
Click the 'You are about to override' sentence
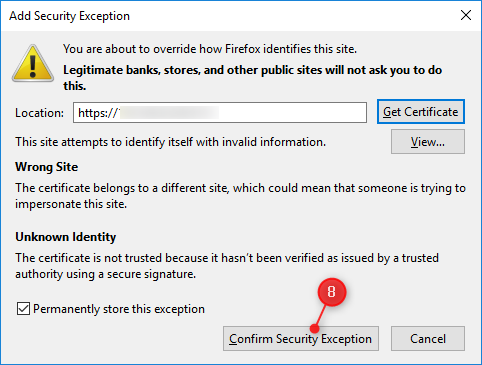(210, 49)
